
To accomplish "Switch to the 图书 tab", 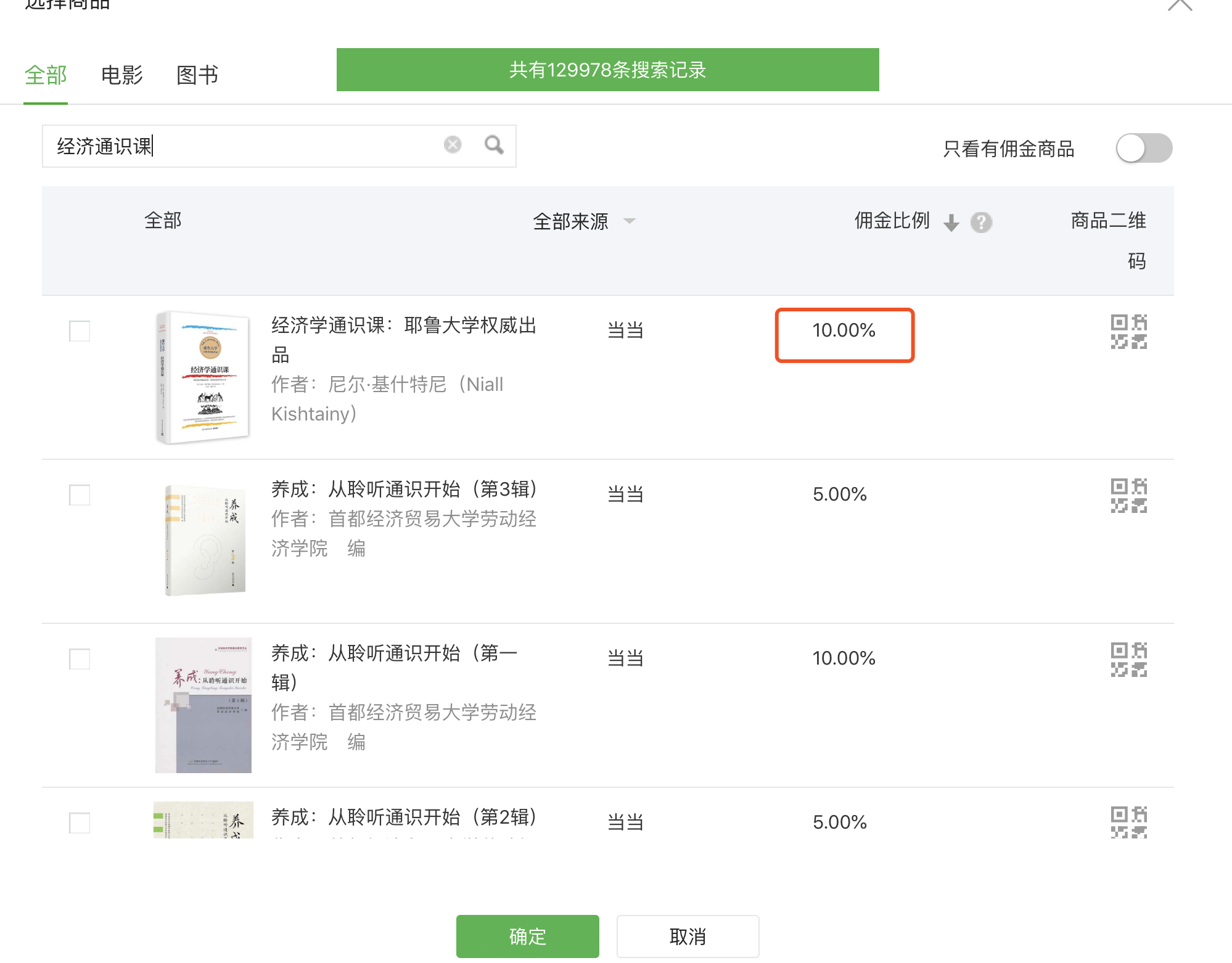I will pos(197,75).
